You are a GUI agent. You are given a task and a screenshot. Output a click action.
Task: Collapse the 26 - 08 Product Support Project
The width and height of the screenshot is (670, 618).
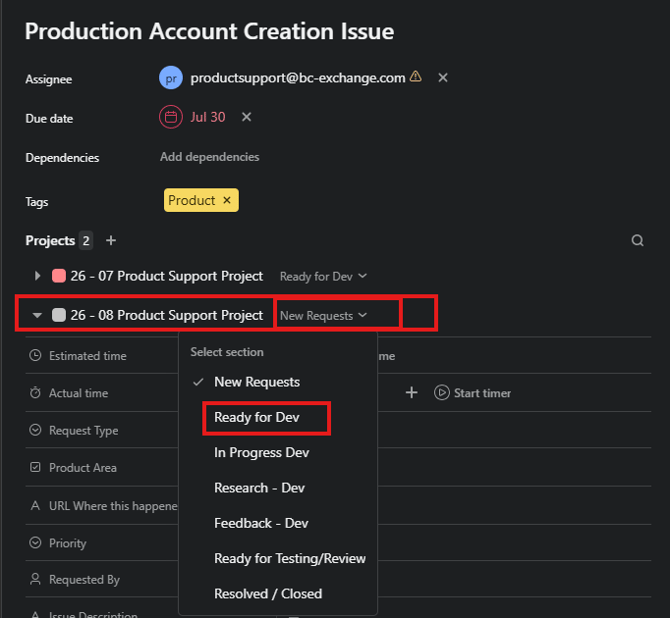[37, 315]
